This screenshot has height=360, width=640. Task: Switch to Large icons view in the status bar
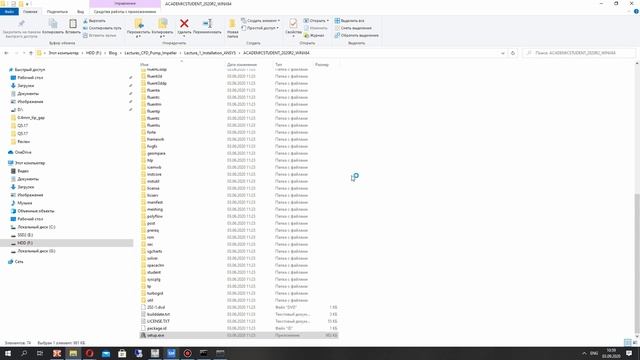[635, 342]
